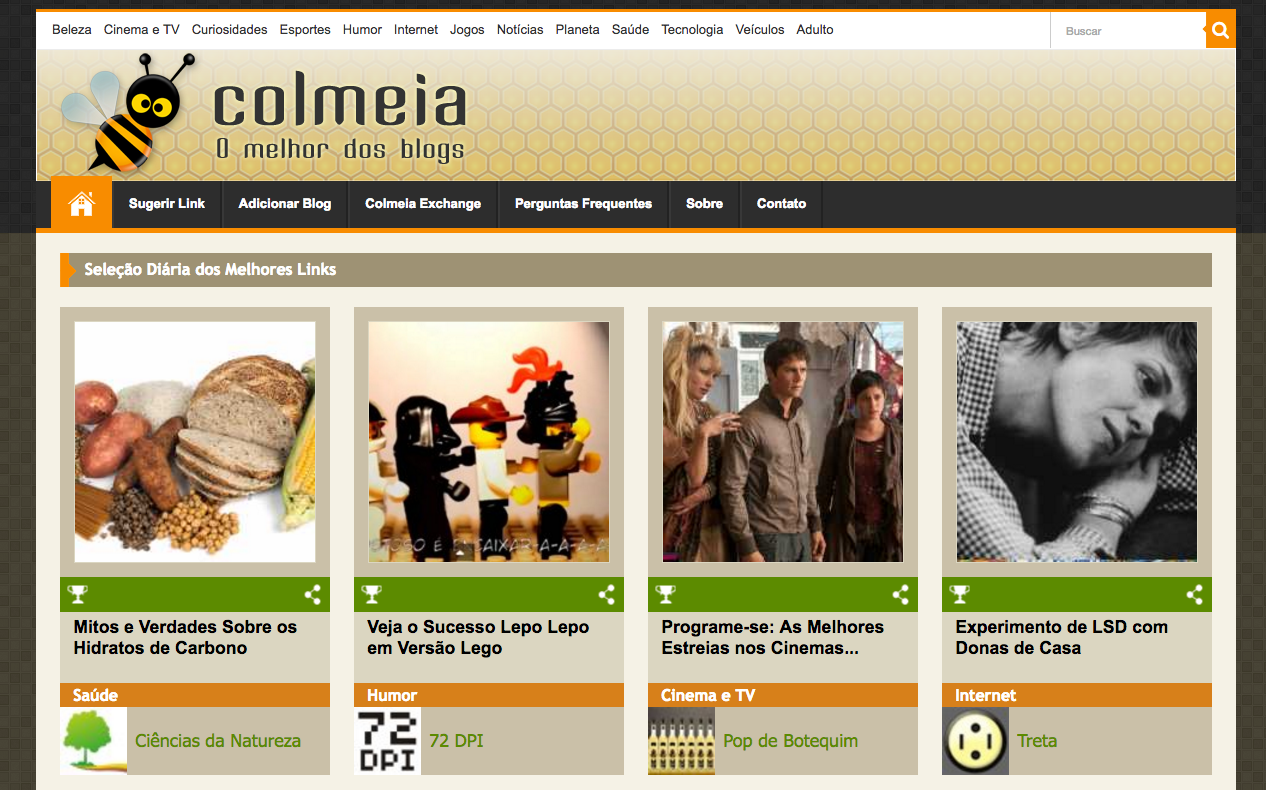This screenshot has height=790, width=1266.
Task: Open Sugerir Link page
Action: (x=167, y=204)
